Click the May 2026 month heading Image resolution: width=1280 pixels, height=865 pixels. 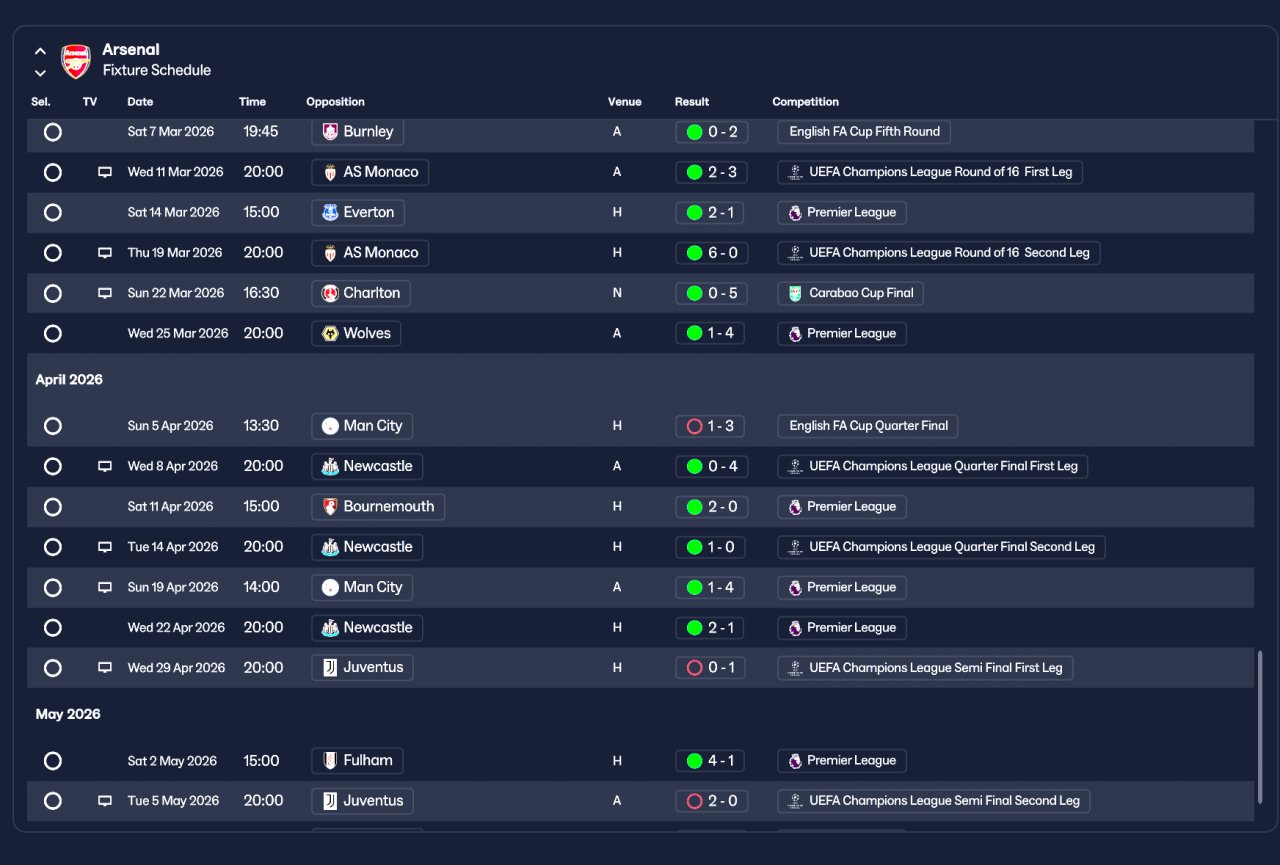click(x=68, y=715)
